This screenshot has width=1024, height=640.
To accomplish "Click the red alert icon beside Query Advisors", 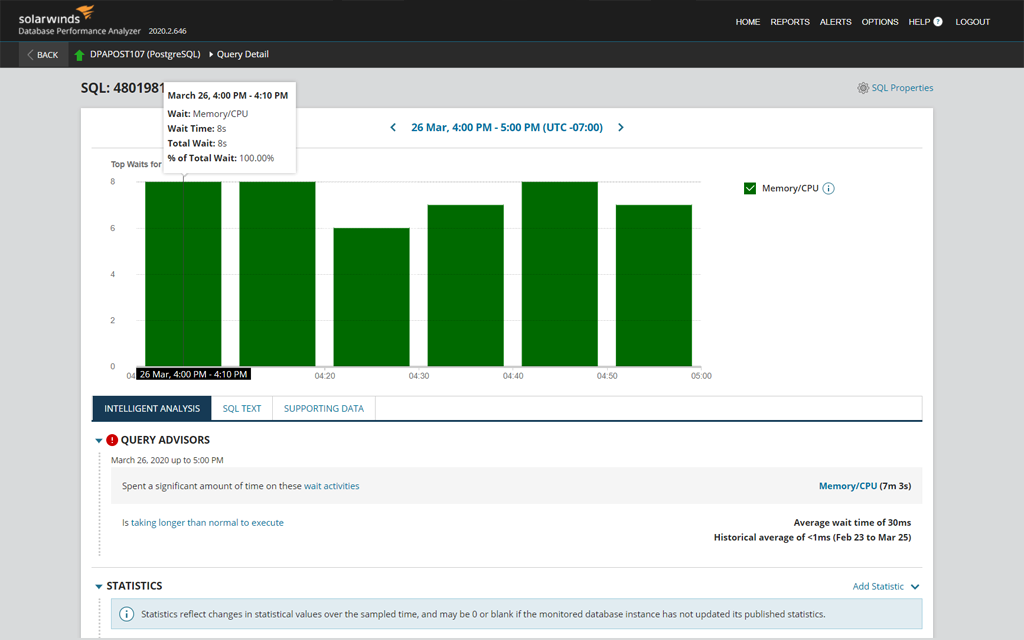I will (111, 440).
